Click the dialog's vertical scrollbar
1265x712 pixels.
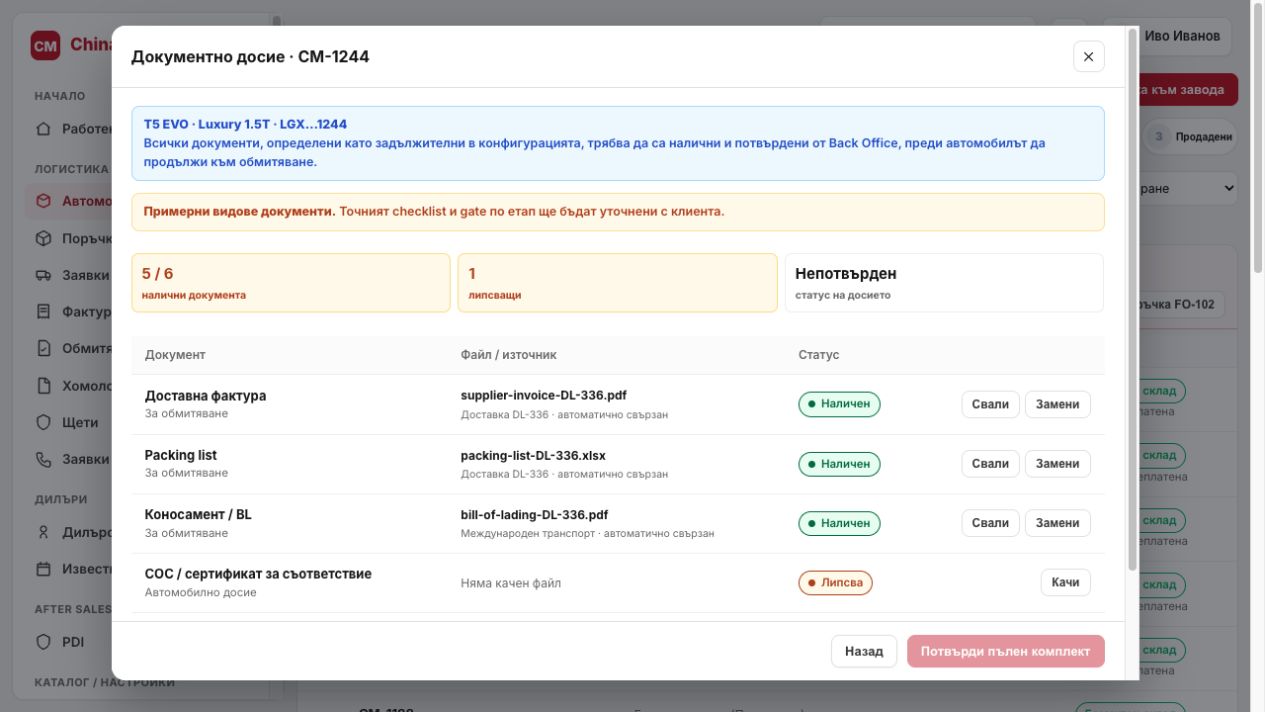[1132, 300]
